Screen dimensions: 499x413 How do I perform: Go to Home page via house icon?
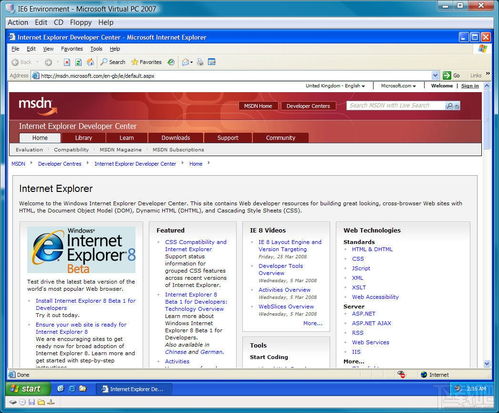point(90,62)
